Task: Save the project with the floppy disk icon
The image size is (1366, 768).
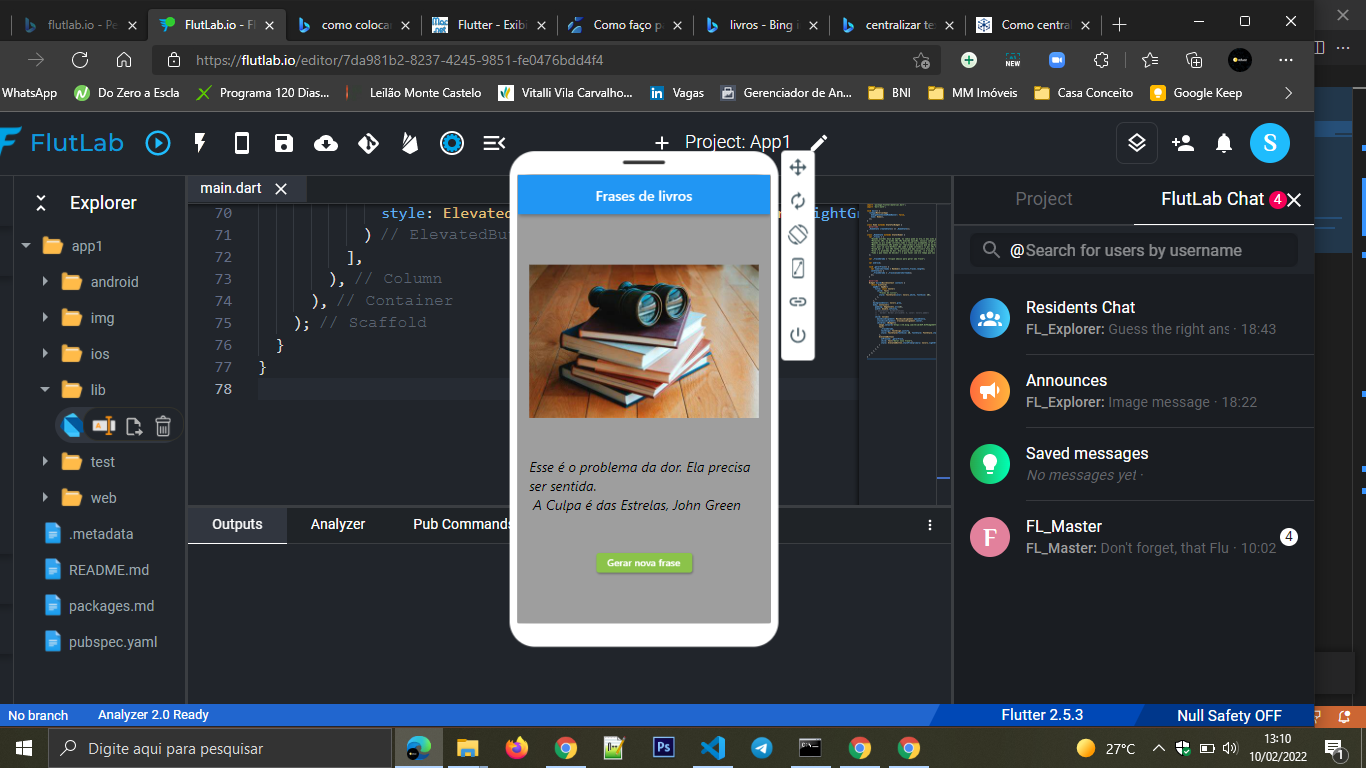Action: [283, 143]
